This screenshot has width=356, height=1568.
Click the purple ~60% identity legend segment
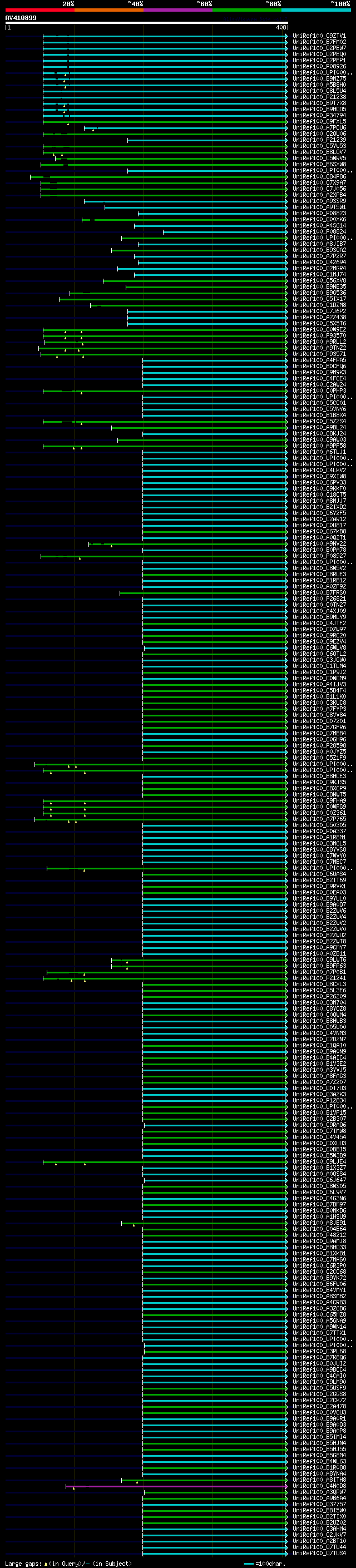point(177,10)
